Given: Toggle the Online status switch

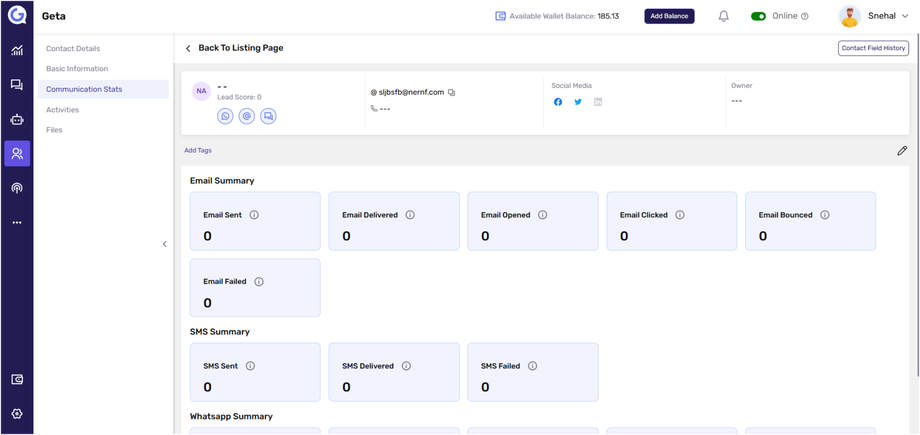Looking at the screenshot, I should point(758,16).
